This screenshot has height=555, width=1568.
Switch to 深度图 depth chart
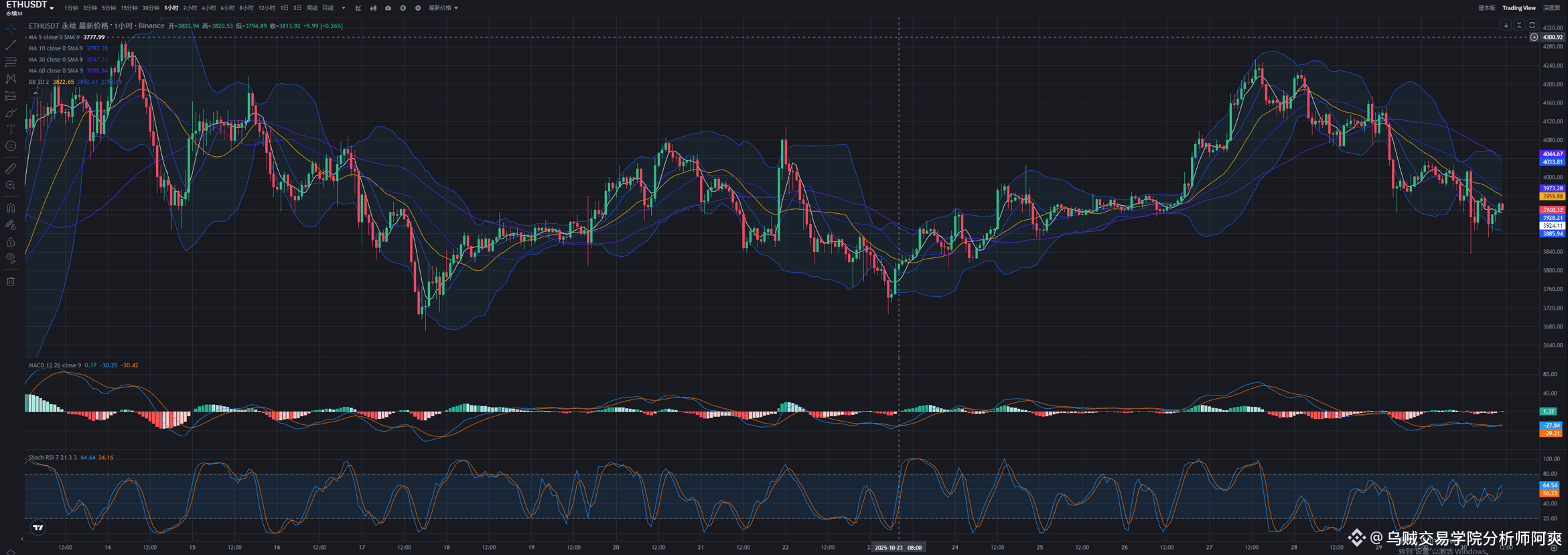(x=1551, y=8)
